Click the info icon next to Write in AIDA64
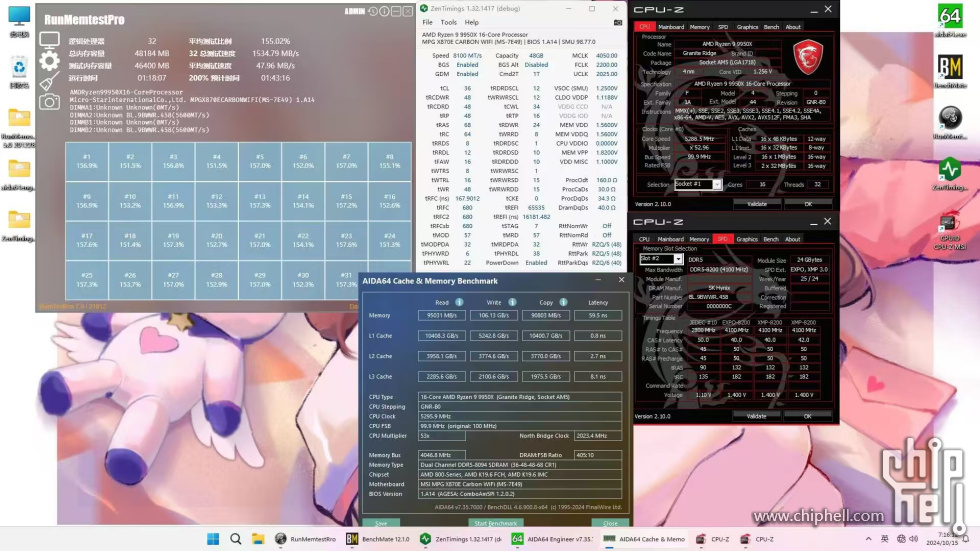Screen dimensions: 980x551 [512, 302]
